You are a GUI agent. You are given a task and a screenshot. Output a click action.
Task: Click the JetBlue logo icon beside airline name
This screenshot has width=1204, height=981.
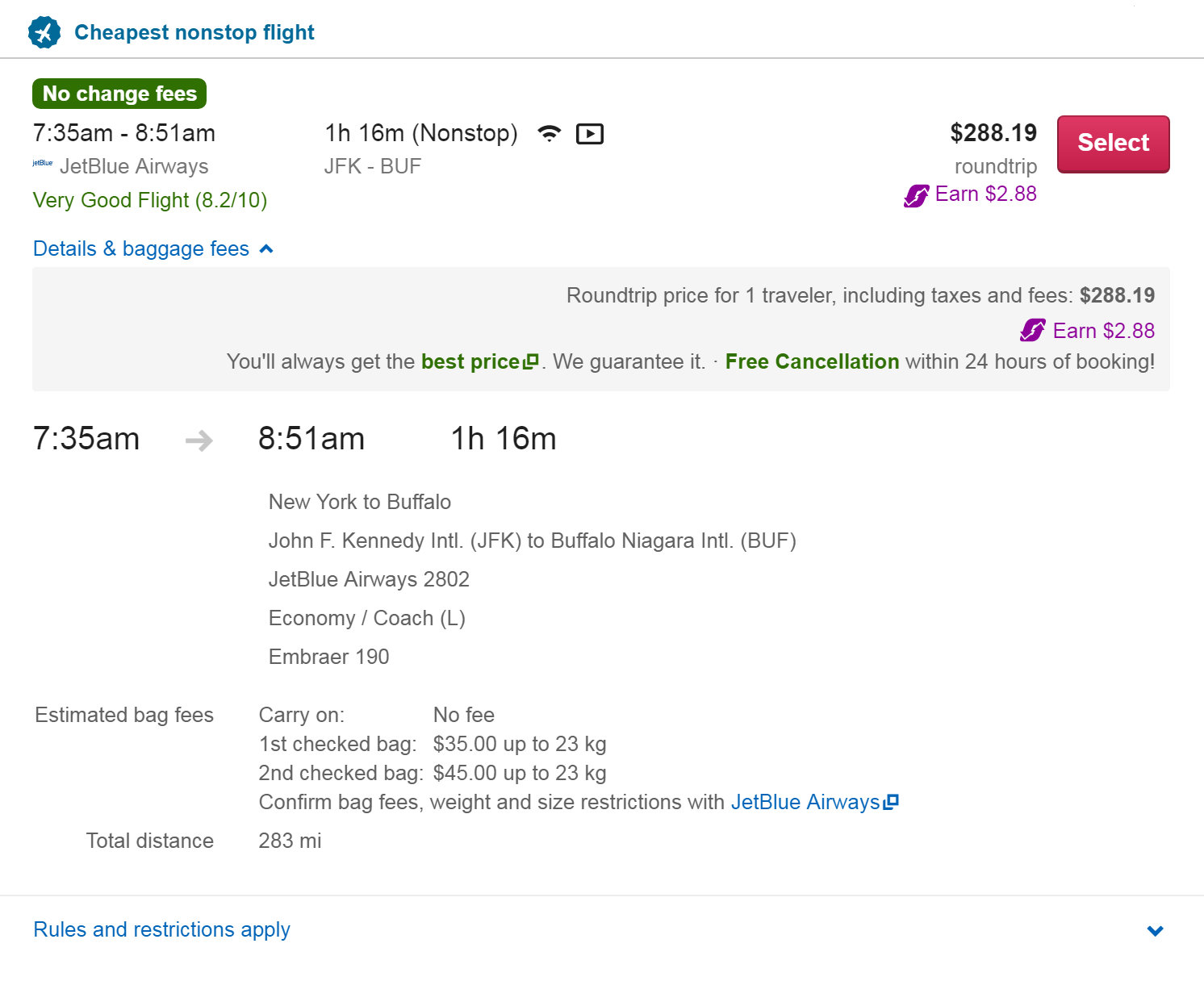[43, 164]
